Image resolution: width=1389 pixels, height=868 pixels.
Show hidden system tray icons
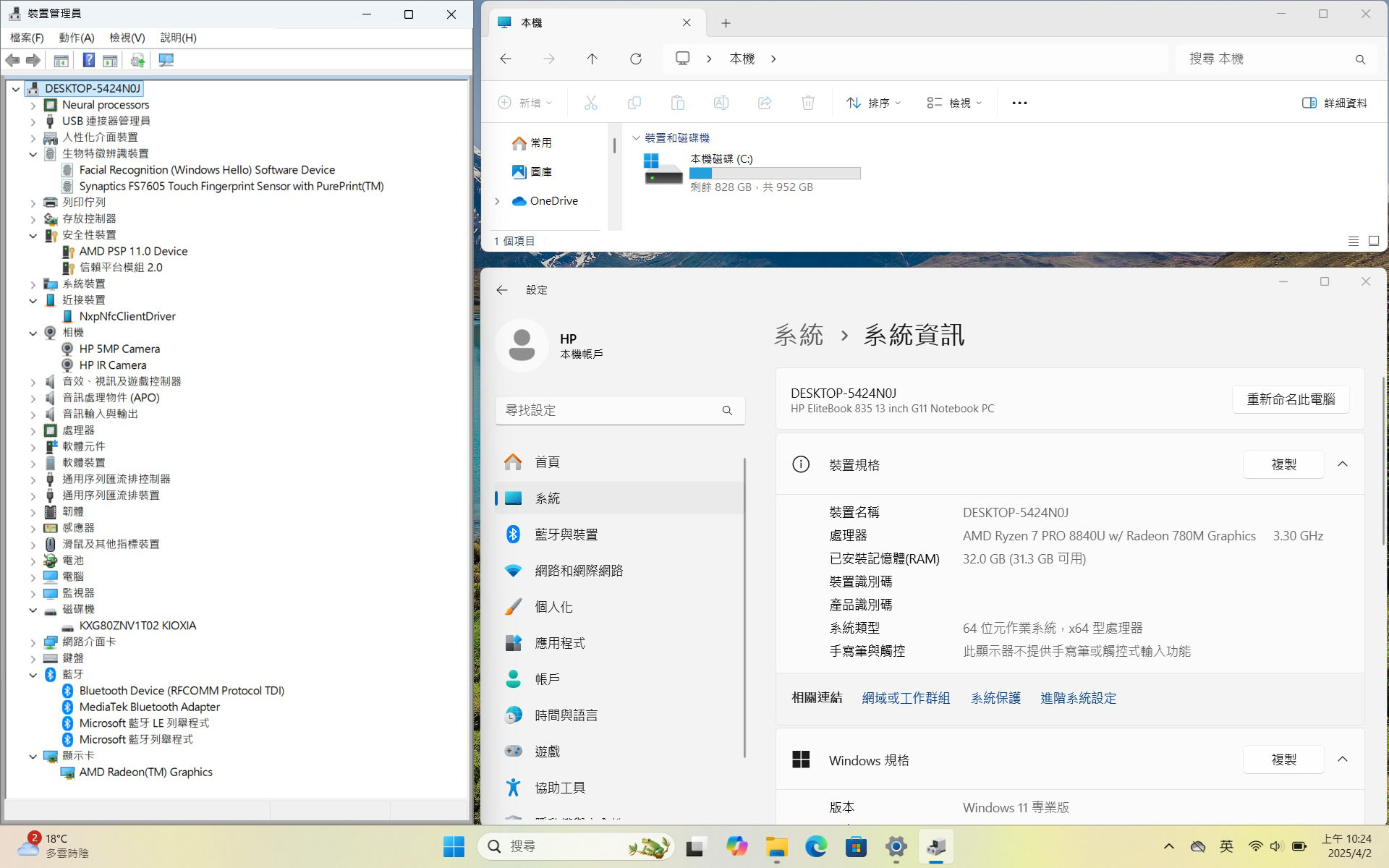1168,846
